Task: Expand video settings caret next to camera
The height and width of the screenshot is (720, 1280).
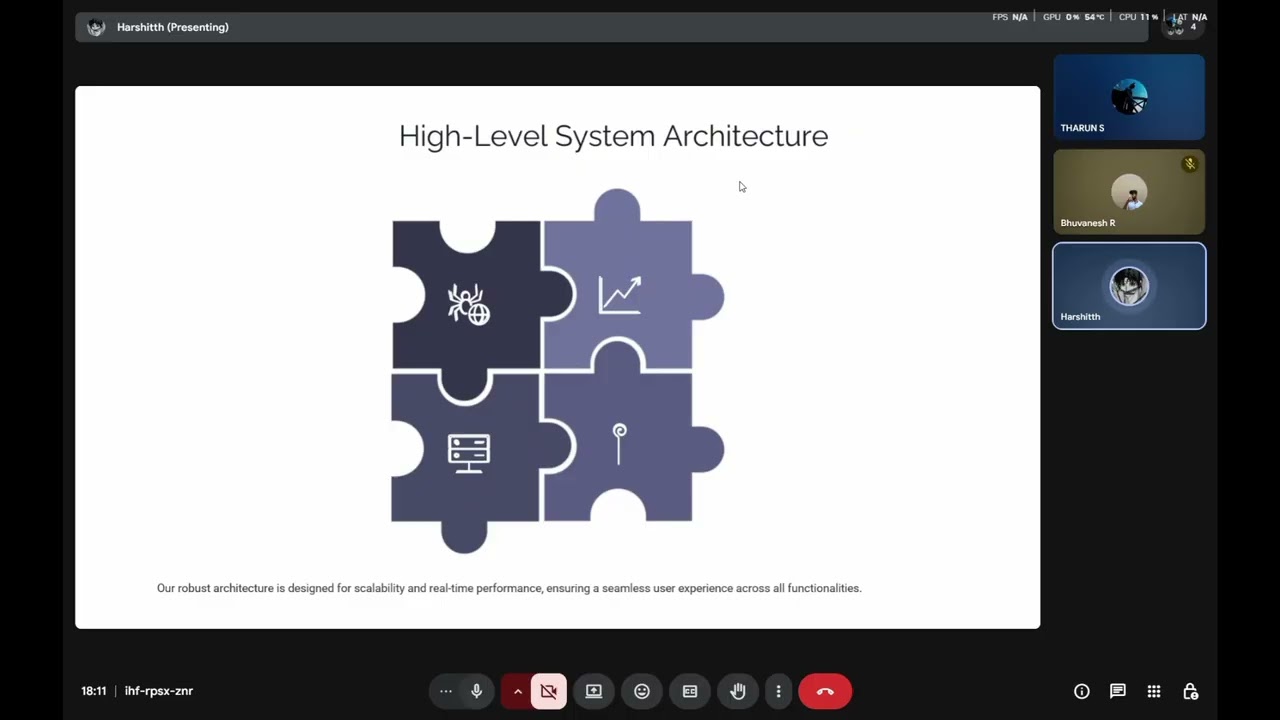Action: [x=517, y=691]
